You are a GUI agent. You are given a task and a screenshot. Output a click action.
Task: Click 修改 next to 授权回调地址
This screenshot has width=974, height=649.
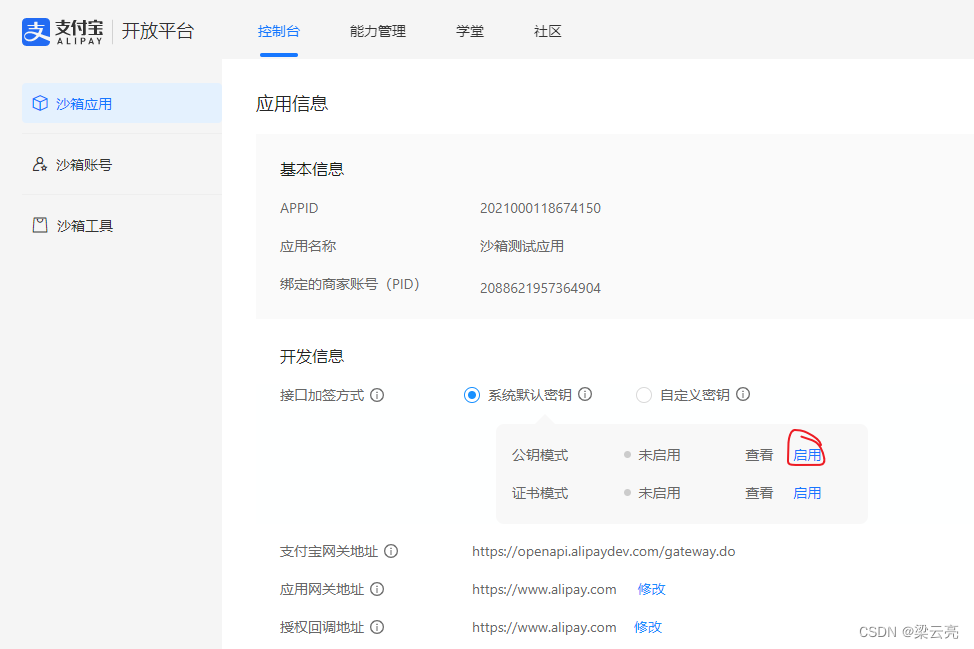(x=648, y=627)
